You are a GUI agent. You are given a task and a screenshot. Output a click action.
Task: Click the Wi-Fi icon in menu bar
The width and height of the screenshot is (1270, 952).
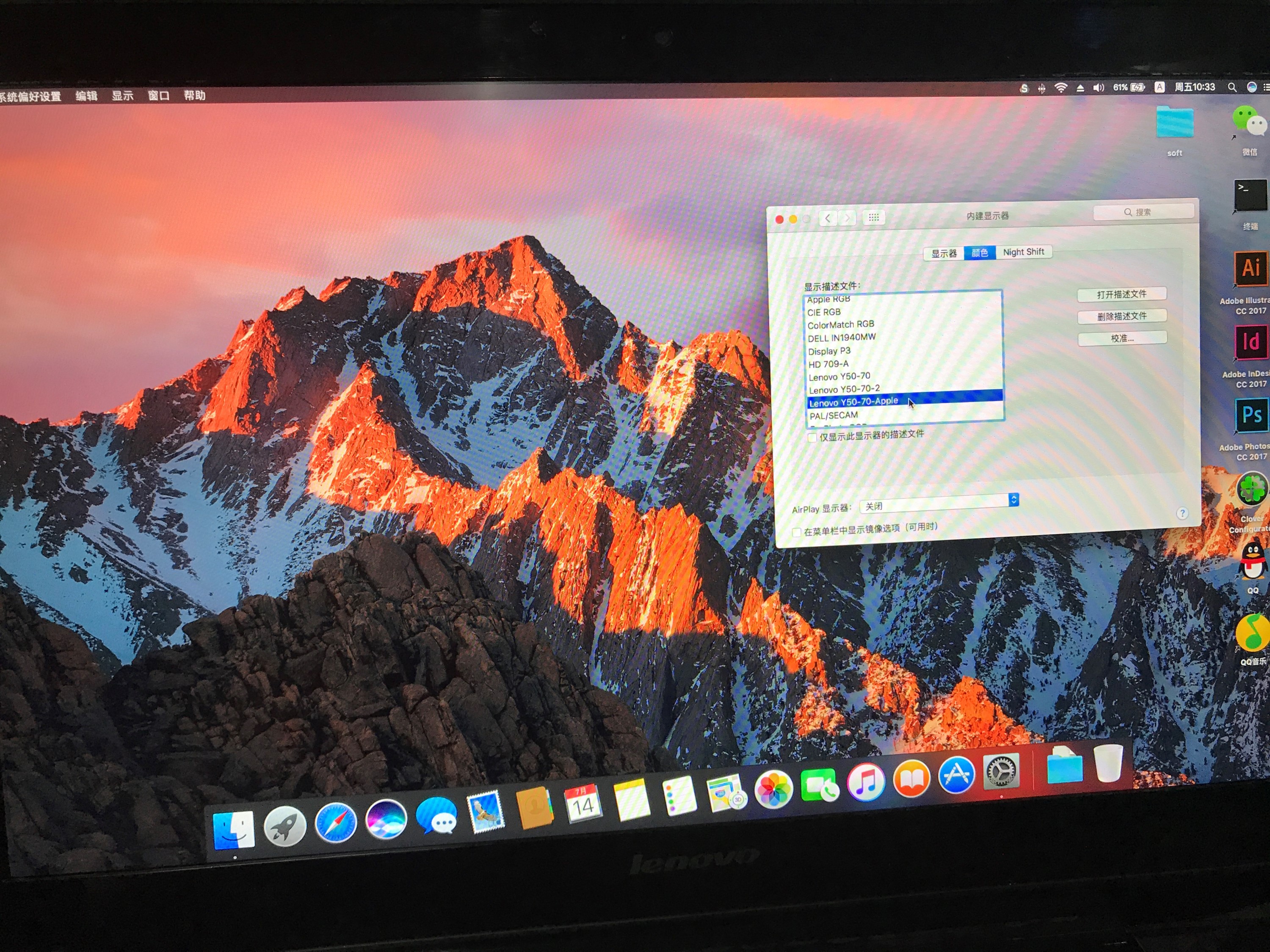coord(1060,88)
